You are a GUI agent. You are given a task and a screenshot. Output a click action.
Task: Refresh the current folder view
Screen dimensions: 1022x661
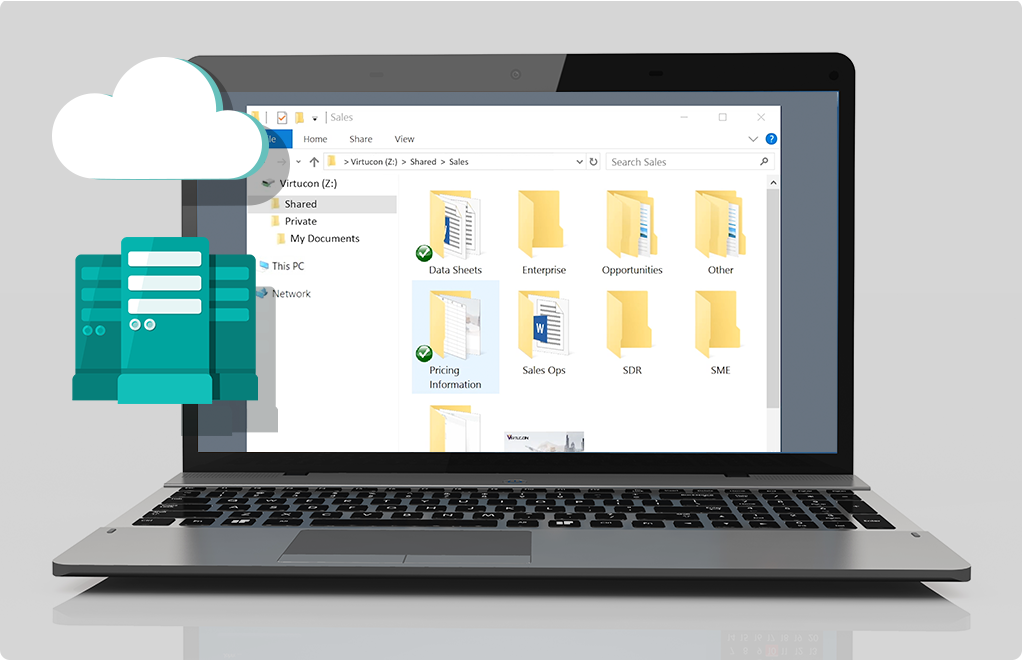(593, 162)
